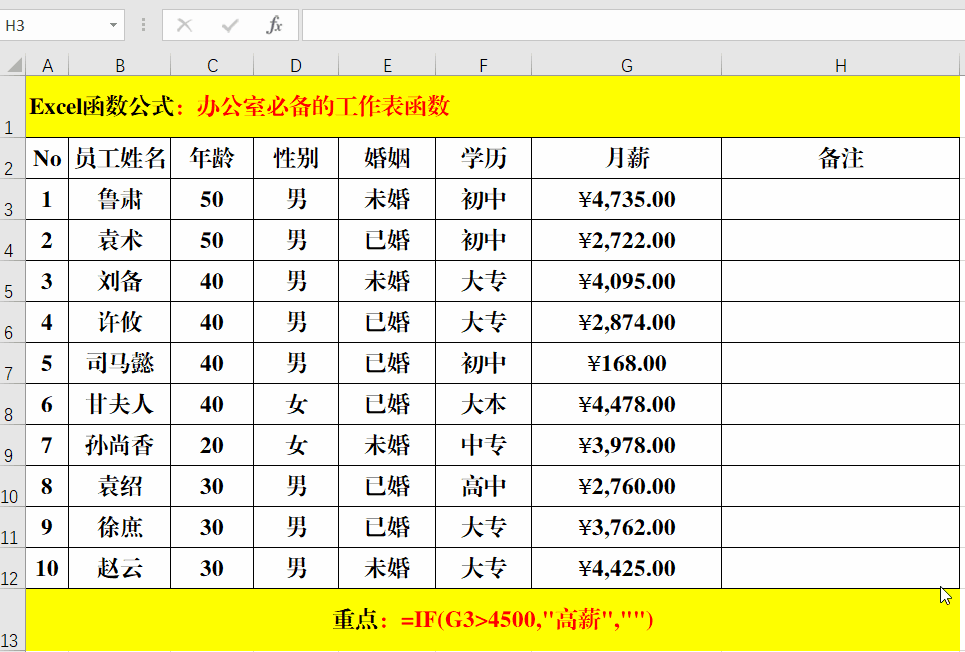Image resolution: width=965 pixels, height=652 pixels.
Task: Click the '中专' education cell
Action: [x=484, y=445]
